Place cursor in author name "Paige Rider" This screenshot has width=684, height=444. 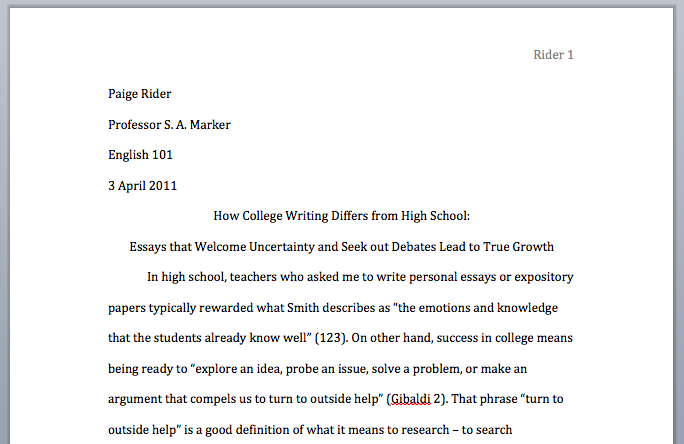140,94
